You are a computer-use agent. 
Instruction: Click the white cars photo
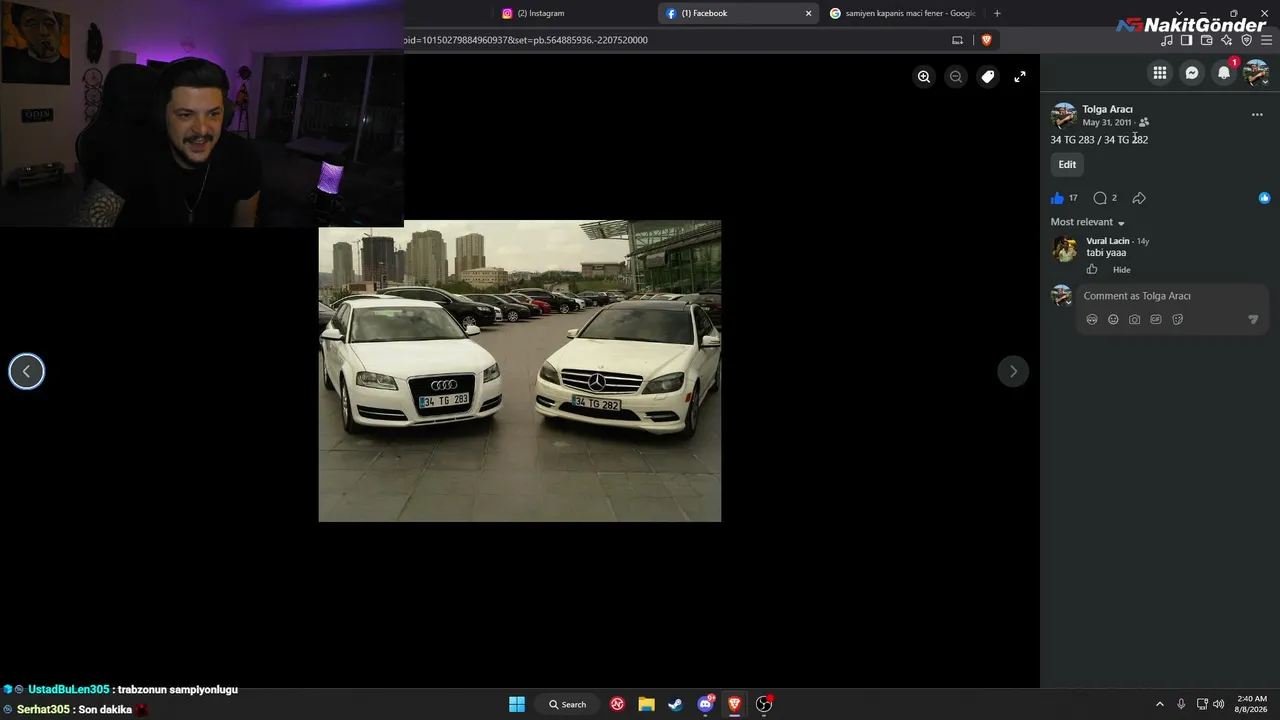520,371
